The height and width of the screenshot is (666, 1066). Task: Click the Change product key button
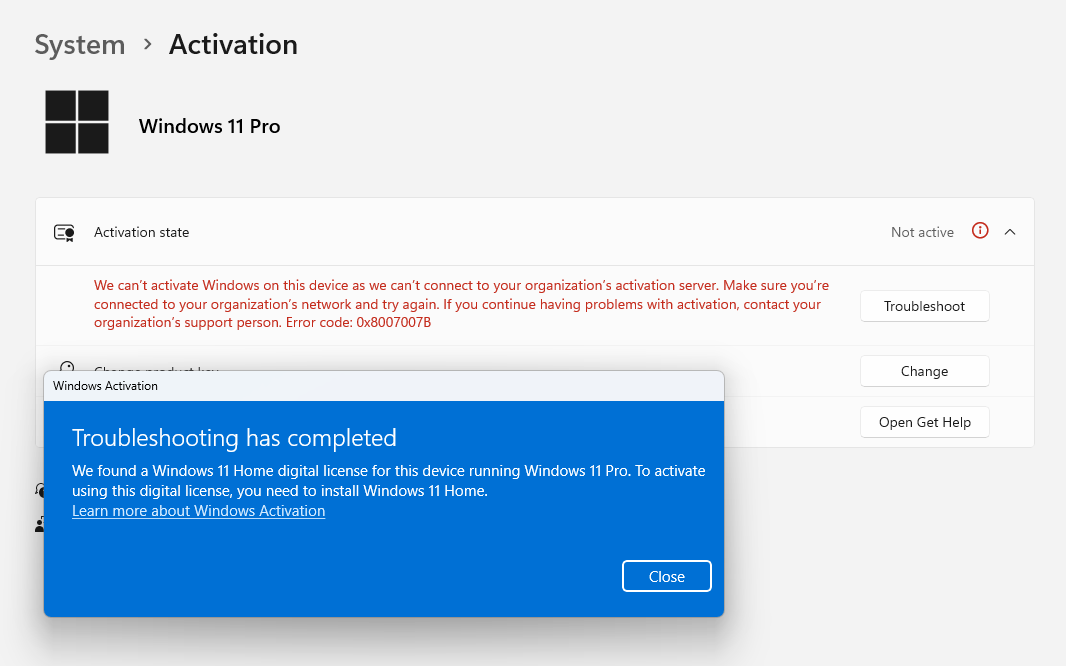click(x=924, y=371)
